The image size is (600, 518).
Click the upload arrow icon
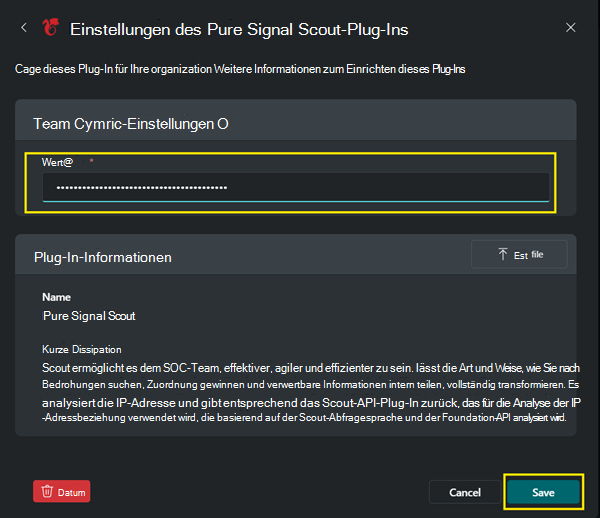(x=503, y=254)
